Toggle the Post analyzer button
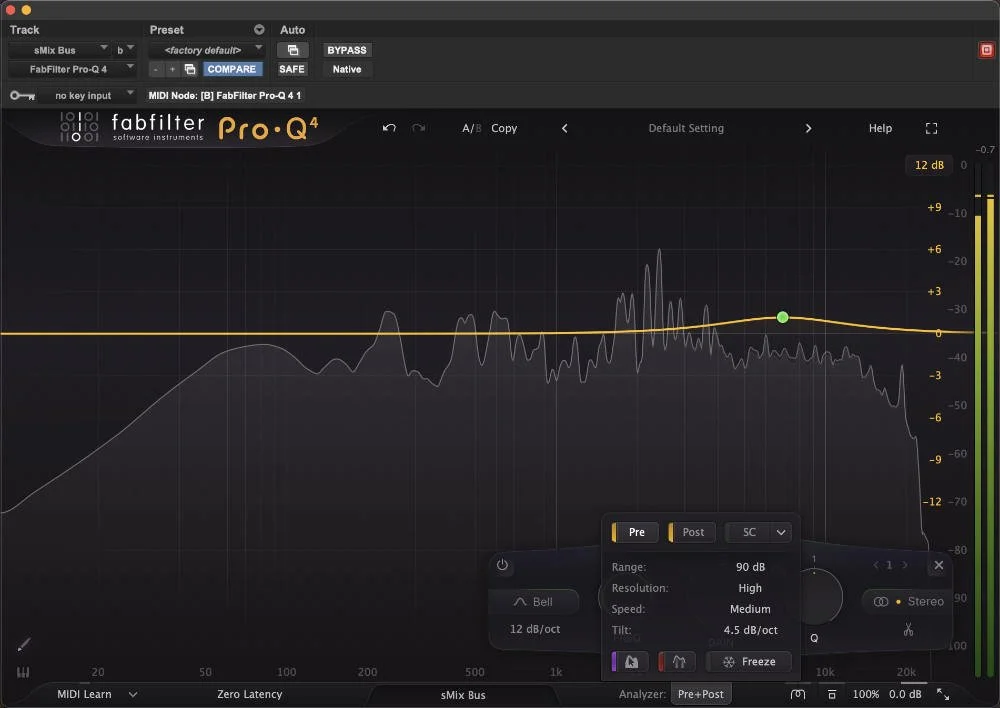Screen dimensions: 1000x708 tap(692, 532)
